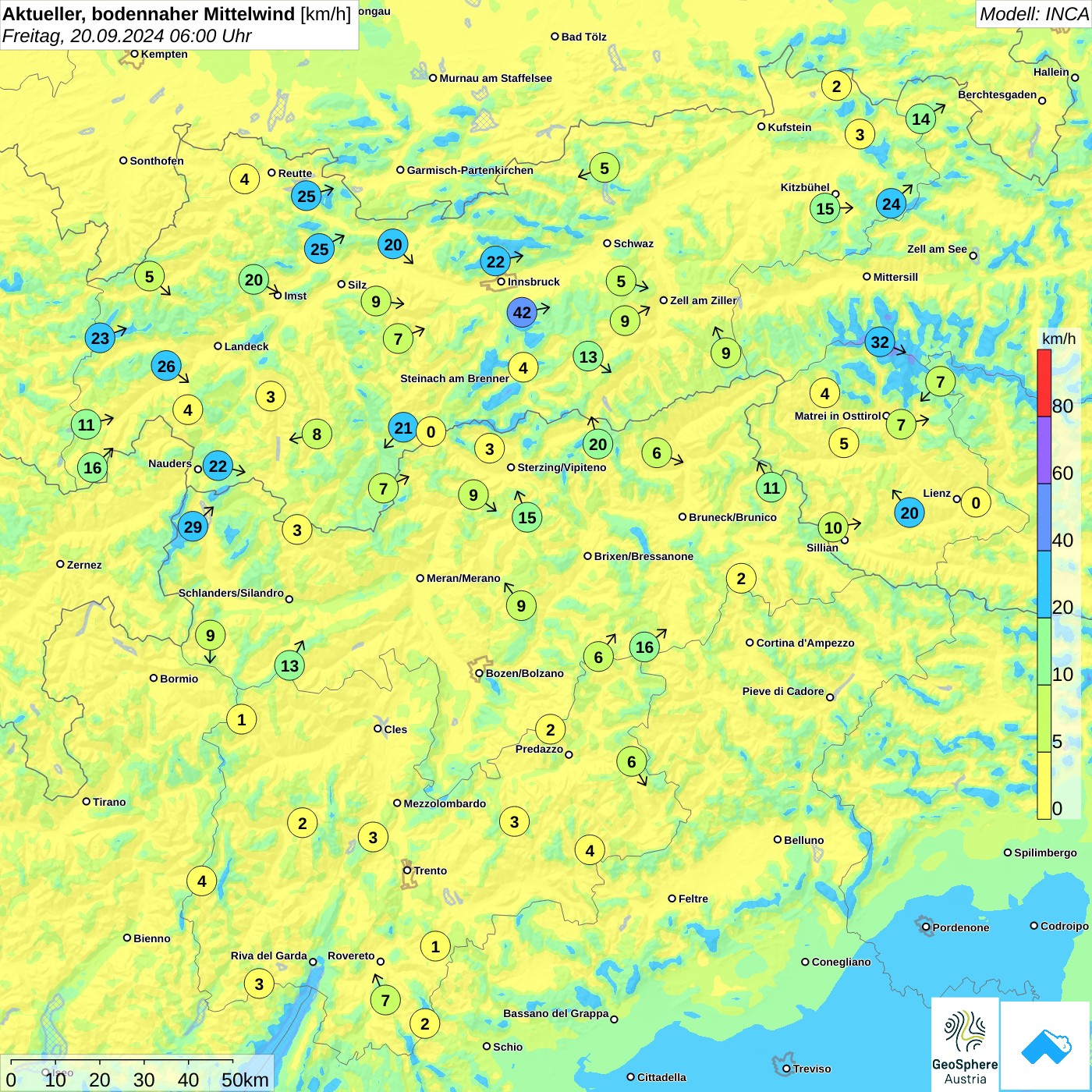
Task: Select the 0 km/h marker next to Lienz
Action: pyautogui.click(x=976, y=502)
